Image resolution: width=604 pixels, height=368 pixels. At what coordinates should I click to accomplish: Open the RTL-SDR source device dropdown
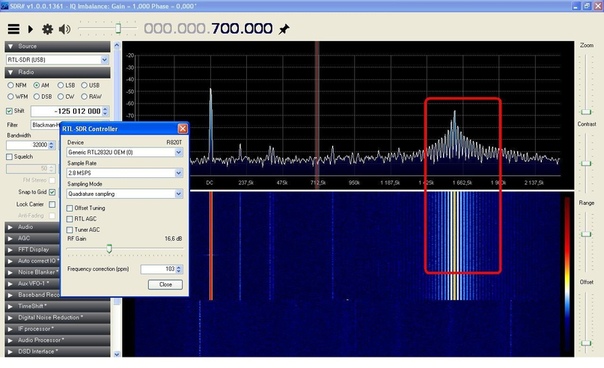[57, 60]
